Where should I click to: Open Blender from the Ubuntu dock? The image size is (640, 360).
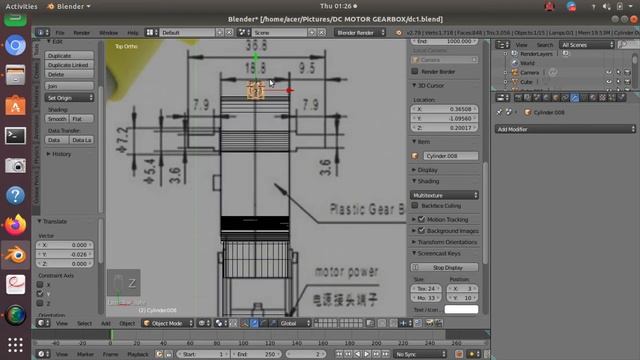click(x=16, y=255)
